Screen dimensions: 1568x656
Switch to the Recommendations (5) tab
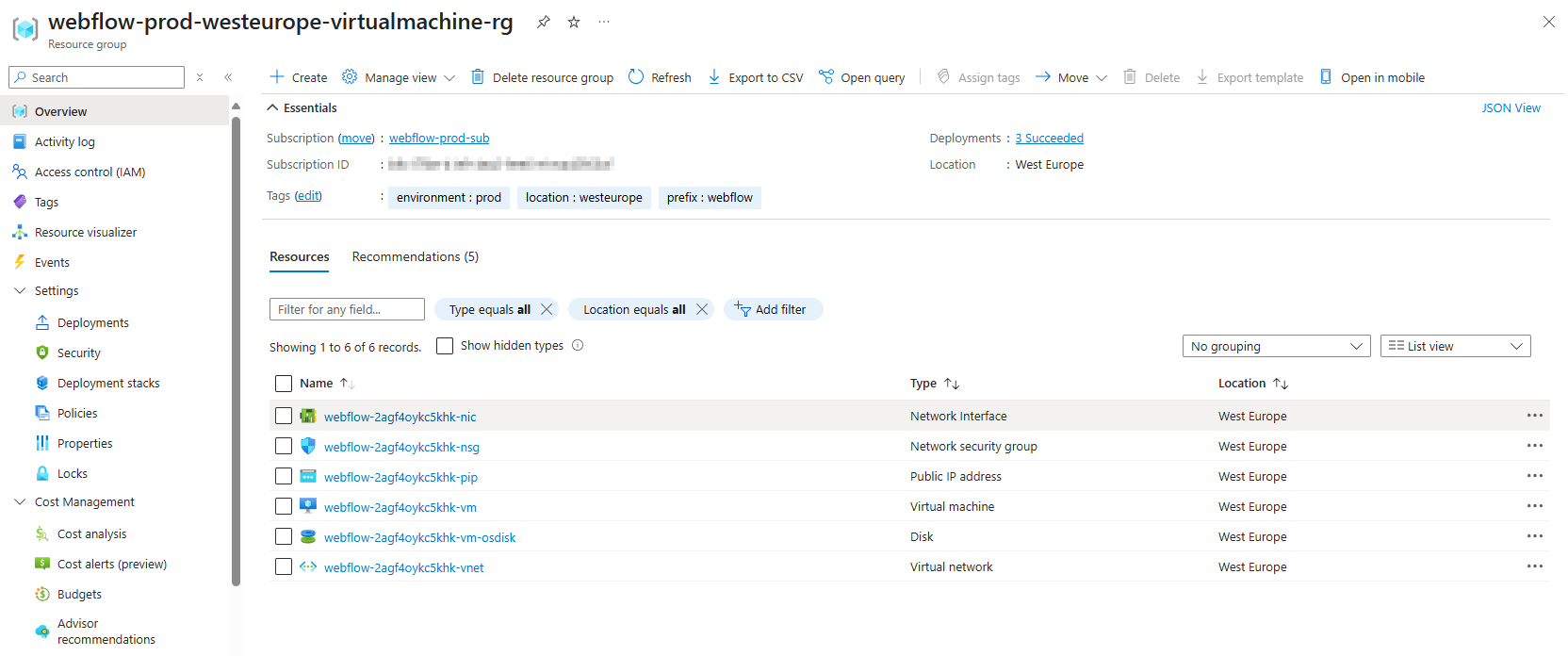pos(416,256)
